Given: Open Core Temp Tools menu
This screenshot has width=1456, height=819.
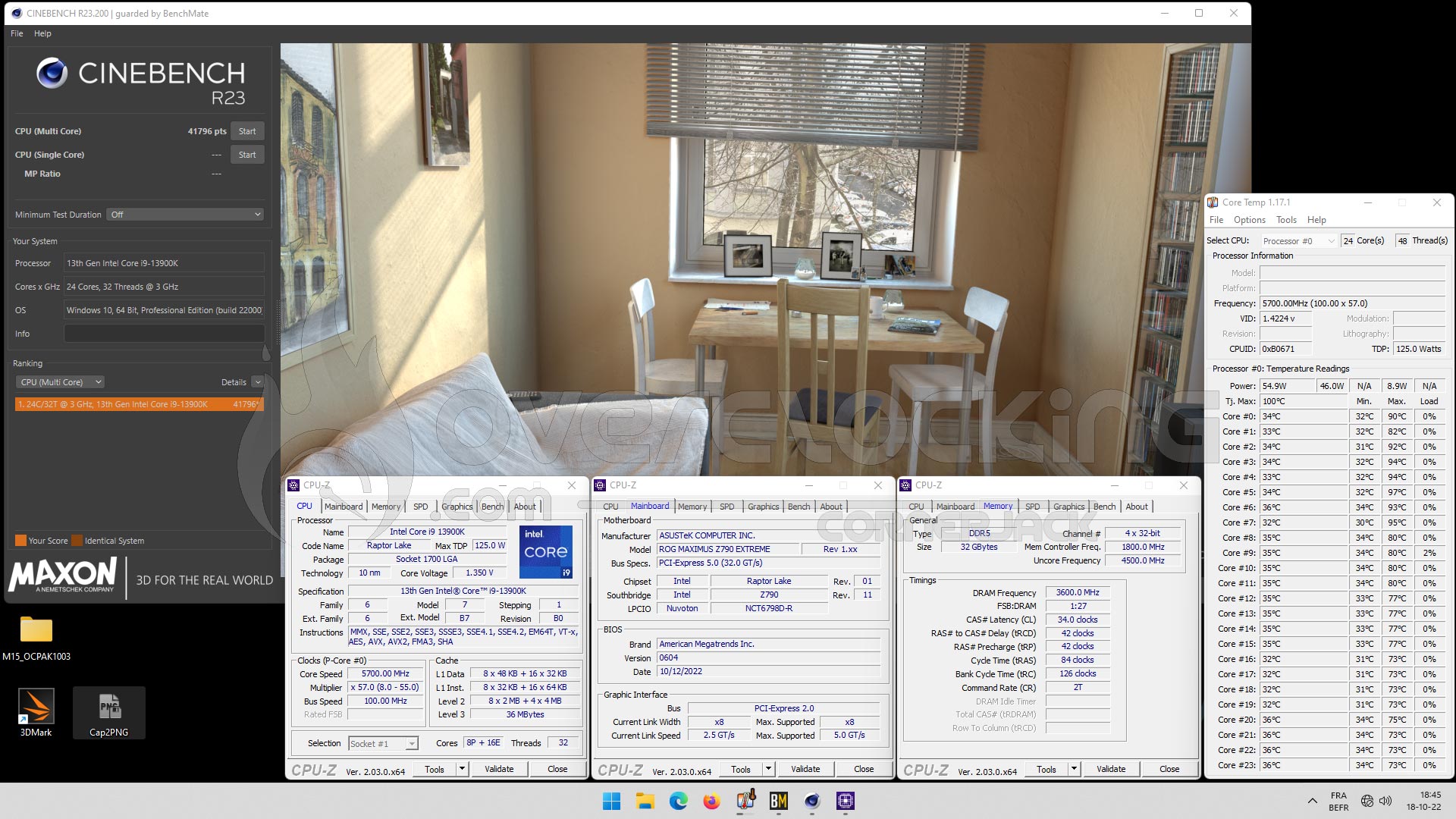Looking at the screenshot, I should click(x=1286, y=220).
